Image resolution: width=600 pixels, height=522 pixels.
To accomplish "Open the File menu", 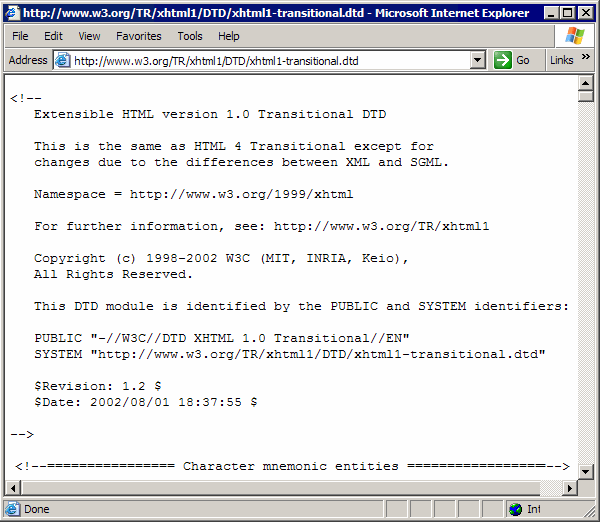I will pyautogui.click(x=20, y=36).
